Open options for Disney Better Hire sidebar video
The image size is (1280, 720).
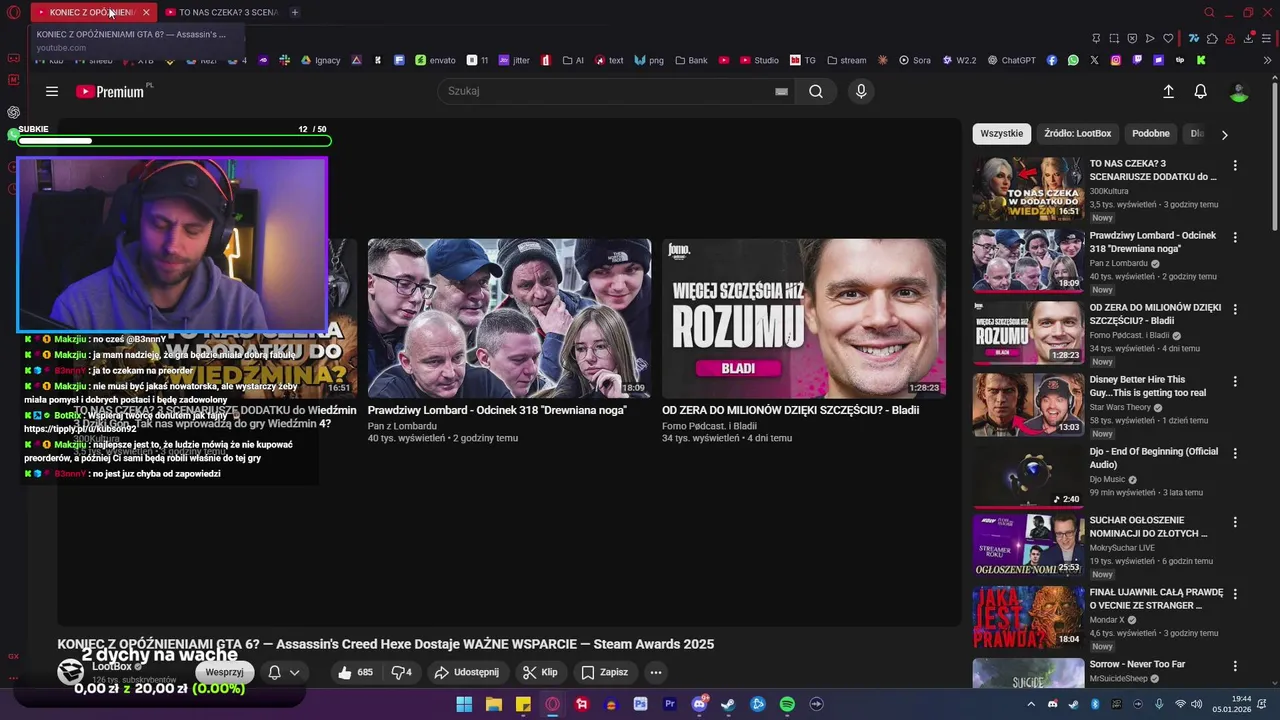coord(1235,381)
